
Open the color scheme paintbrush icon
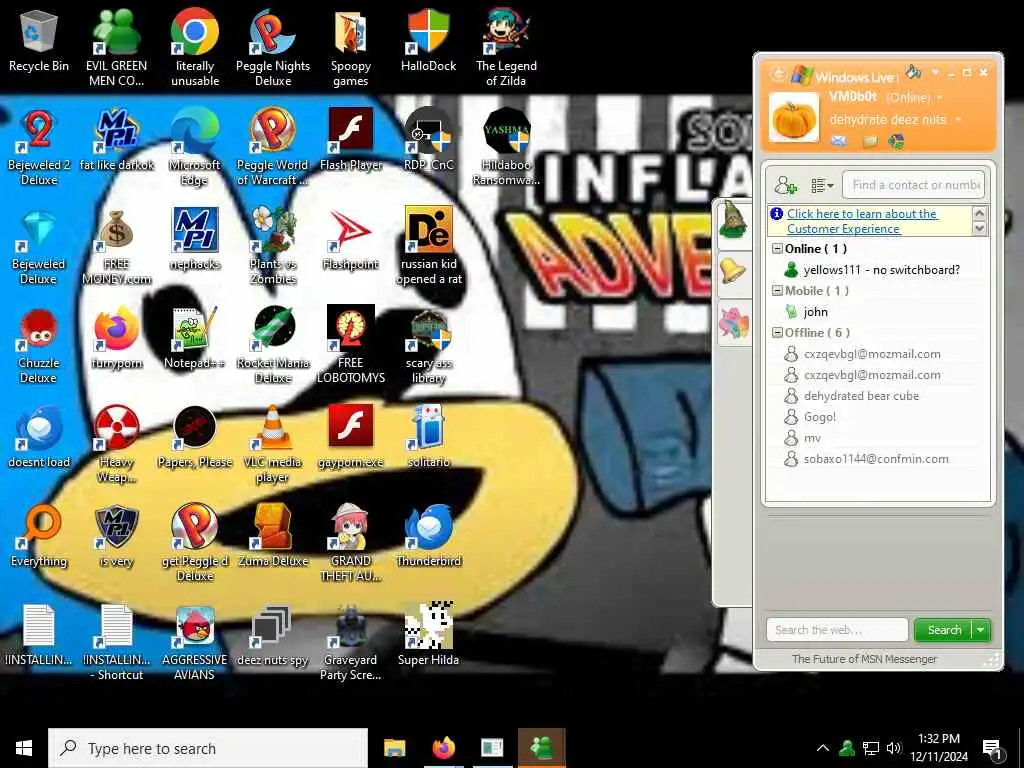[913, 72]
